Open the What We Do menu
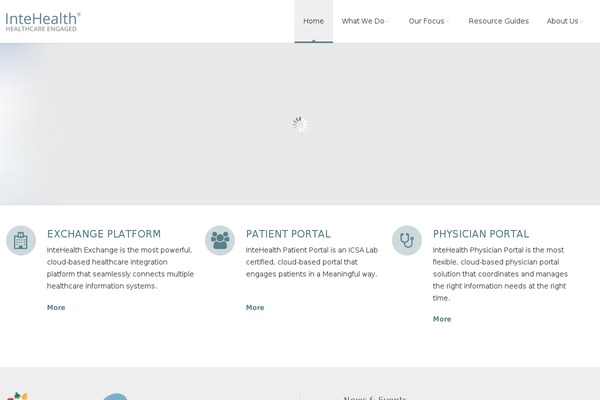600x400 pixels. click(363, 21)
